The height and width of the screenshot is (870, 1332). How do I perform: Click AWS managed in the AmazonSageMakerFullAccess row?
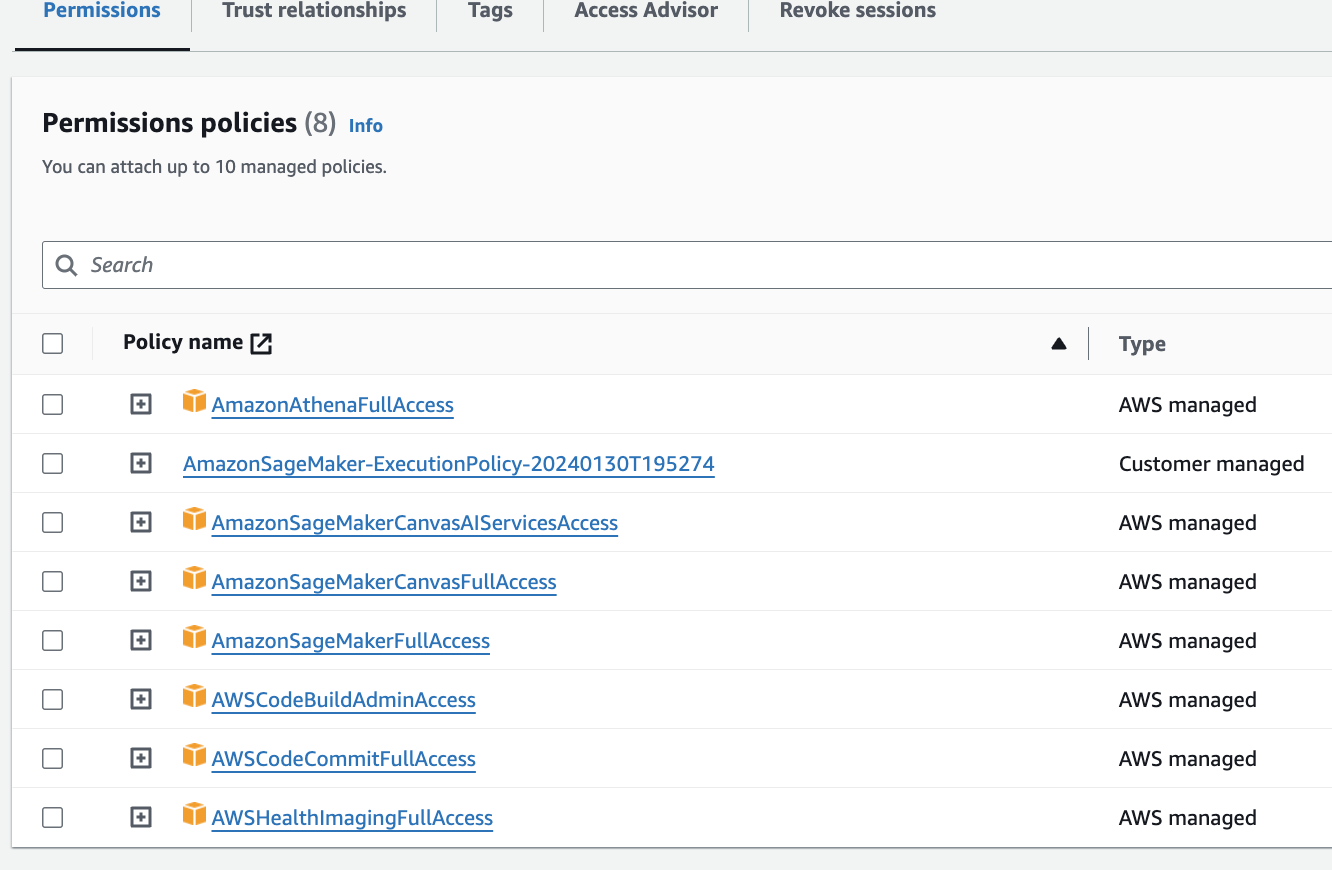pos(1188,641)
